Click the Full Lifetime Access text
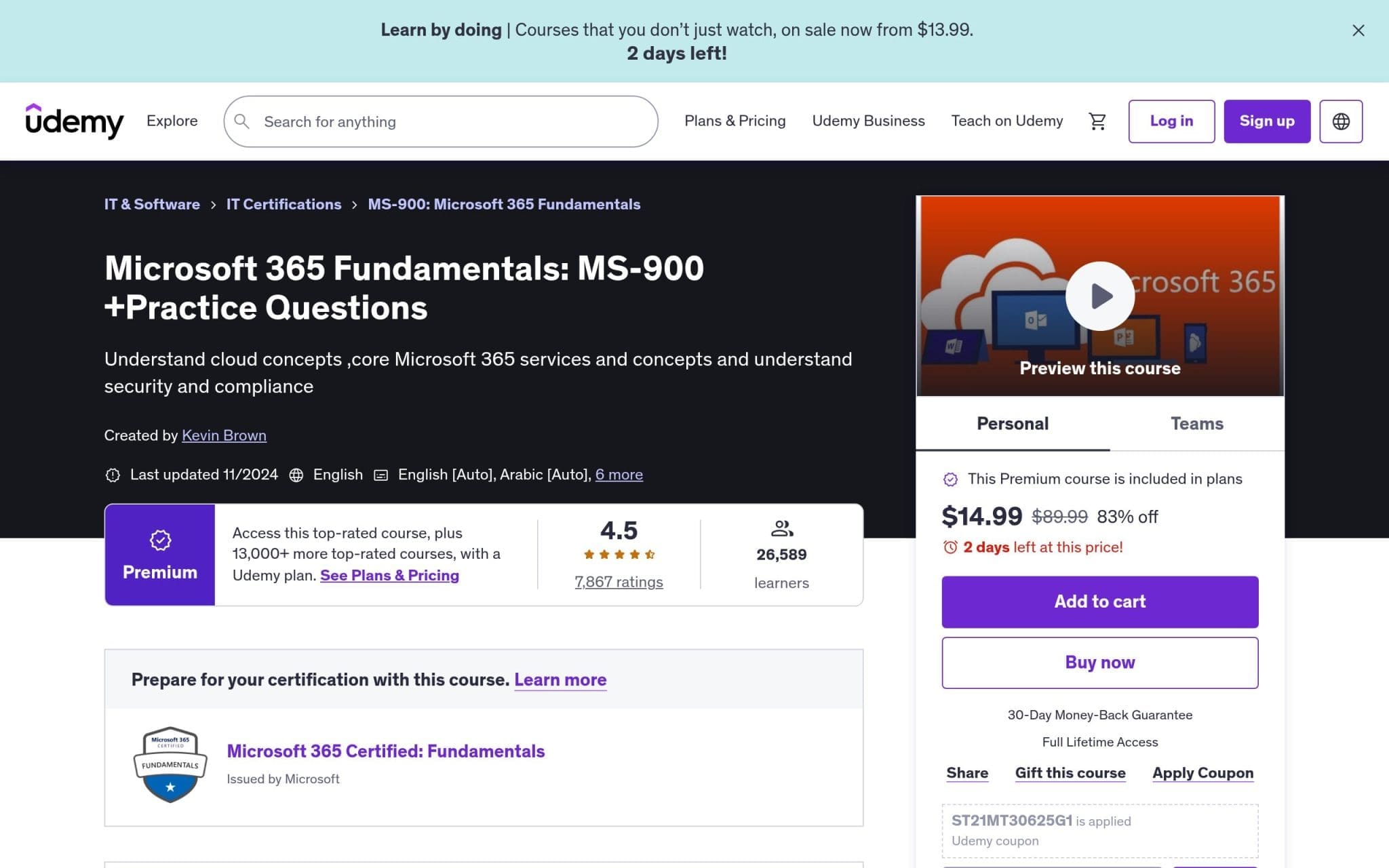 click(1099, 742)
